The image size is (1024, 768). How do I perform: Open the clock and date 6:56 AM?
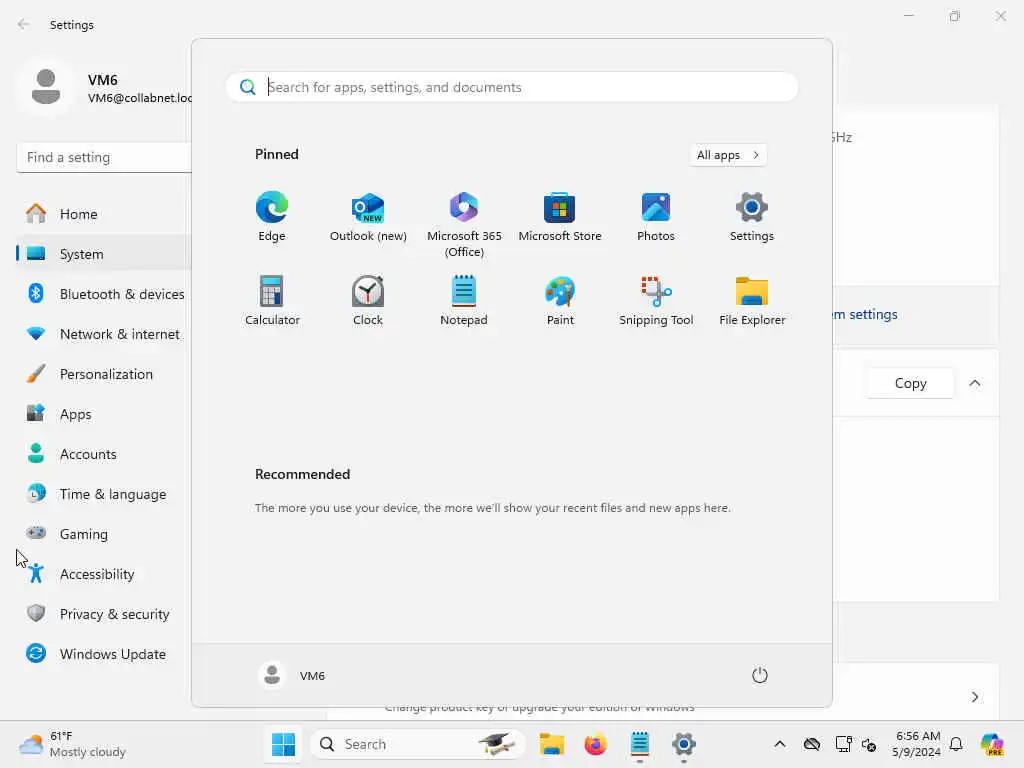pos(917,744)
